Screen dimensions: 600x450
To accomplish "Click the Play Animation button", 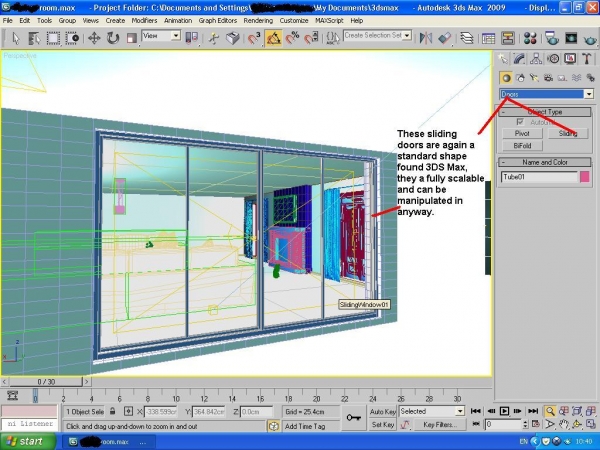I will click(x=504, y=411).
